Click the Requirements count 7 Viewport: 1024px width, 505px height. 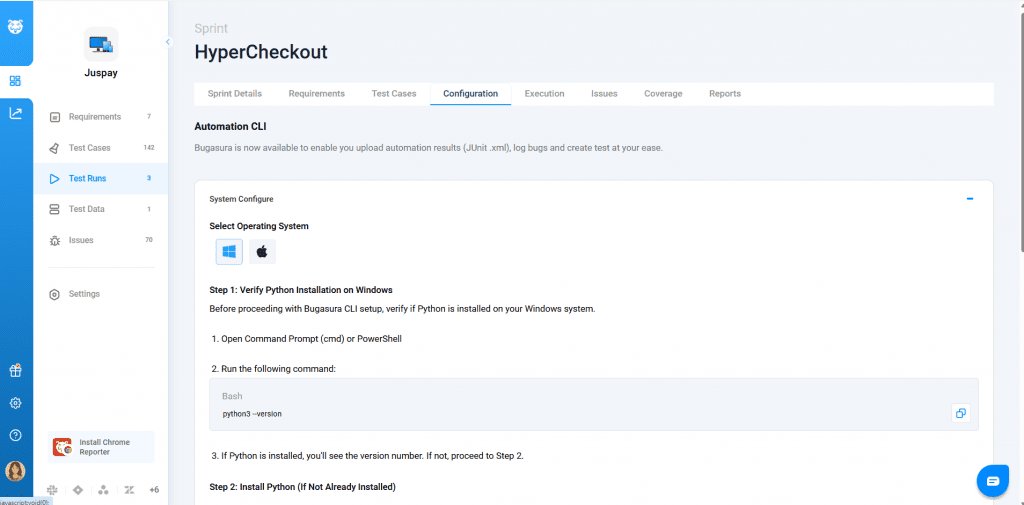pos(149,117)
